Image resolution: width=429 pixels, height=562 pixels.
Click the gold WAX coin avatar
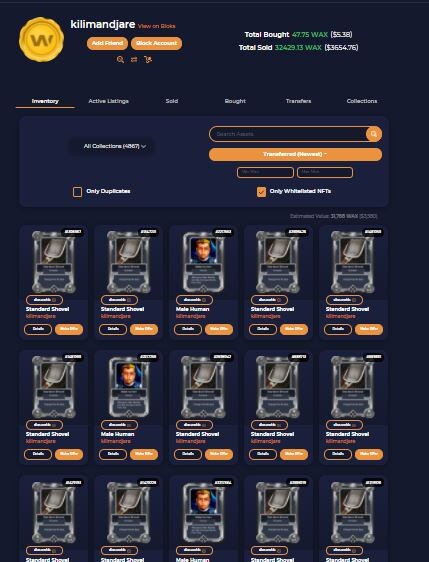[x=42, y=39]
